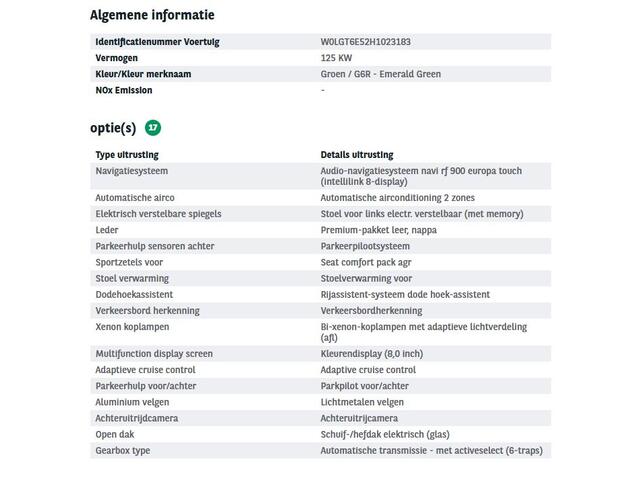Click the Gearbox type label
Screen dimensions: 640x480
[x=123, y=450]
